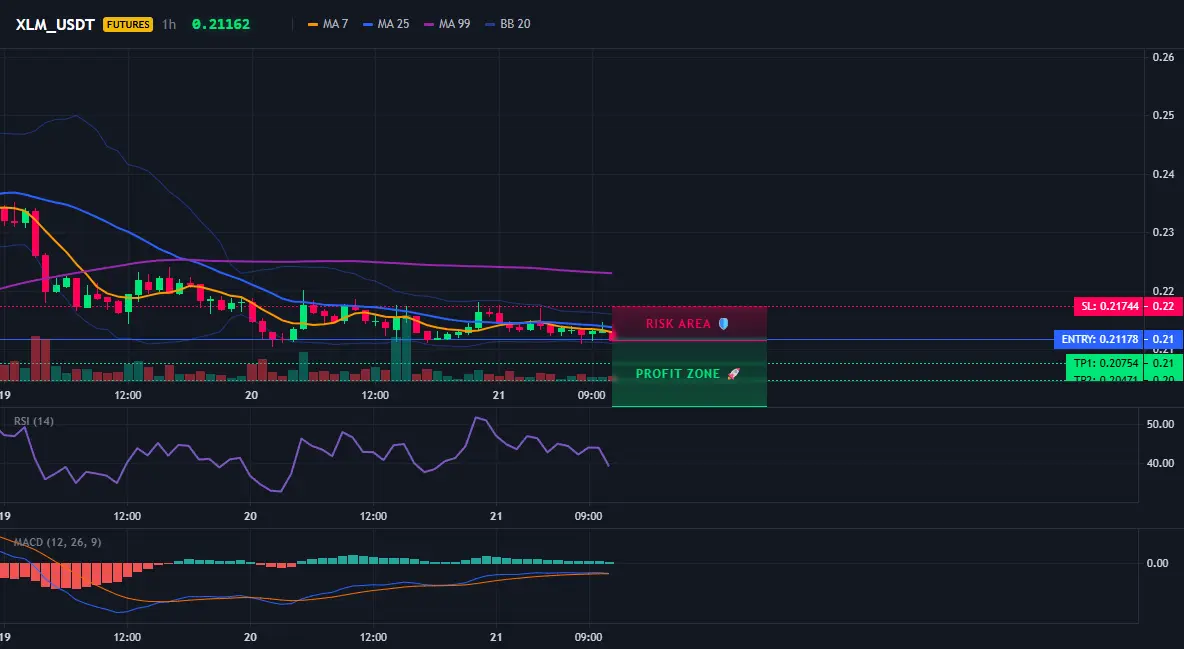This screenshot has height=649, width=1184.
Task: Click the dark blue BB 20 legend marker
Action: click(490, 24)
